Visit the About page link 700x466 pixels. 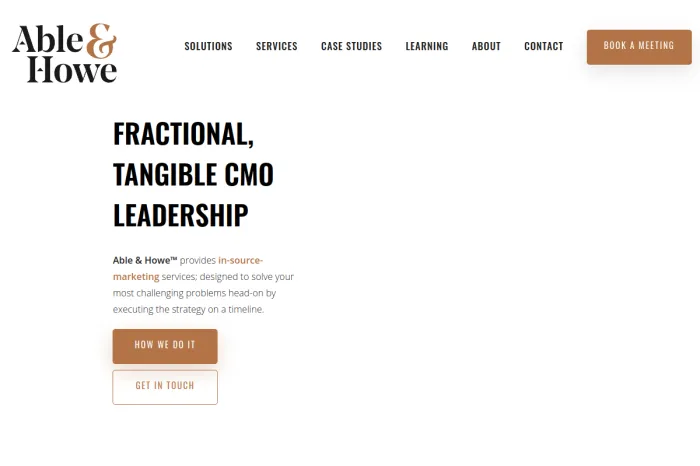(x=486, y=46)
